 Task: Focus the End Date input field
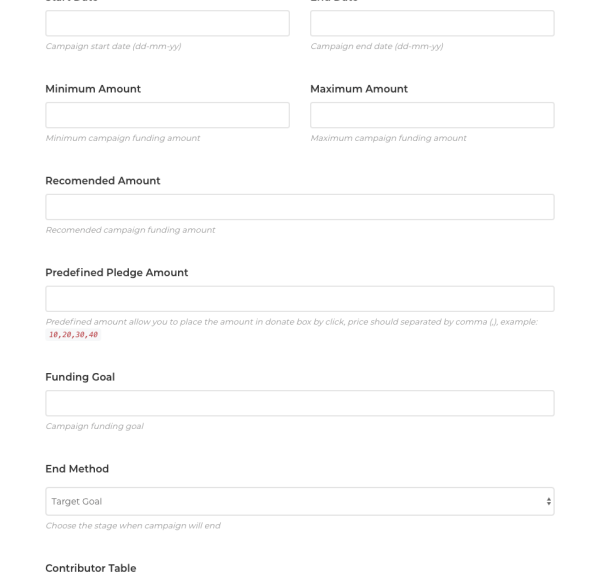432,24
